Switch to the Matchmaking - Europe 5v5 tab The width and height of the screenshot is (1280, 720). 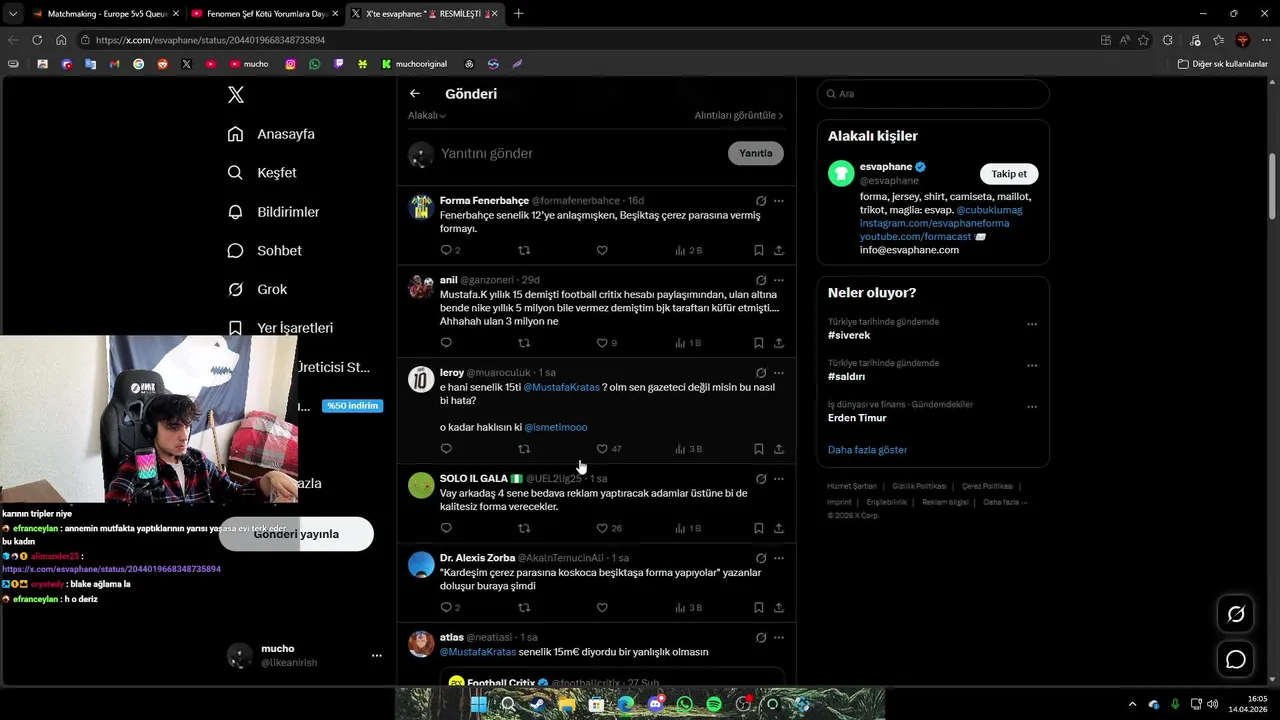[106, 14]
